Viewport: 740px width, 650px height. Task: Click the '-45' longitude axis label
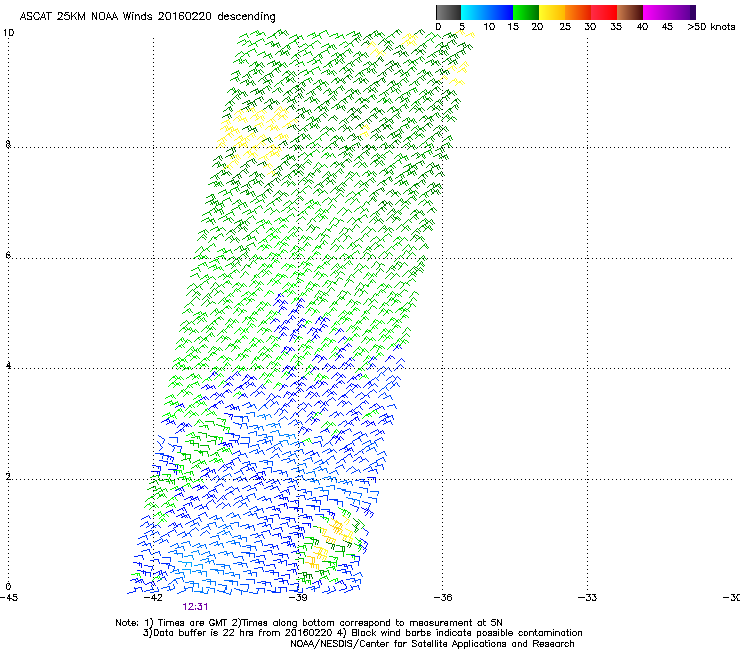click(x=9, y=598)
